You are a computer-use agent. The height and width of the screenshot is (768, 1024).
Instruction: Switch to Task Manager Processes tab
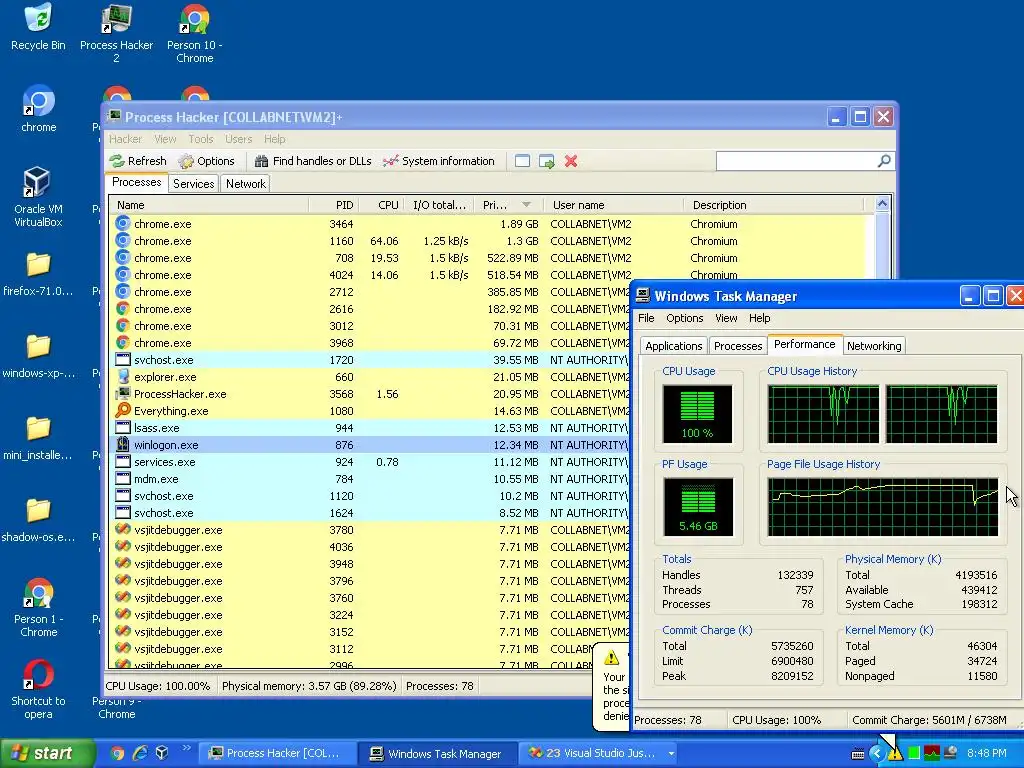(738, 346)
